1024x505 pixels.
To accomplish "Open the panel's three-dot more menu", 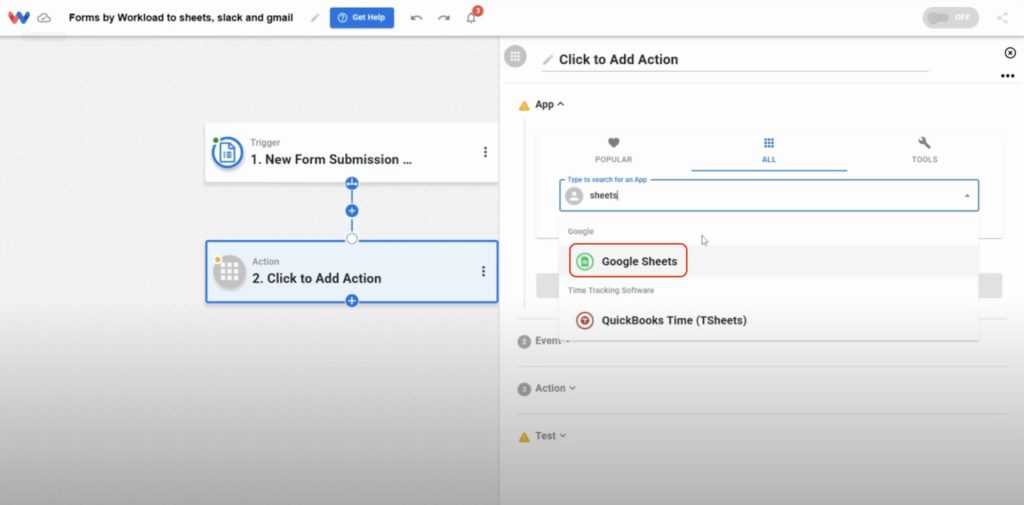I will pos(1008,76).
